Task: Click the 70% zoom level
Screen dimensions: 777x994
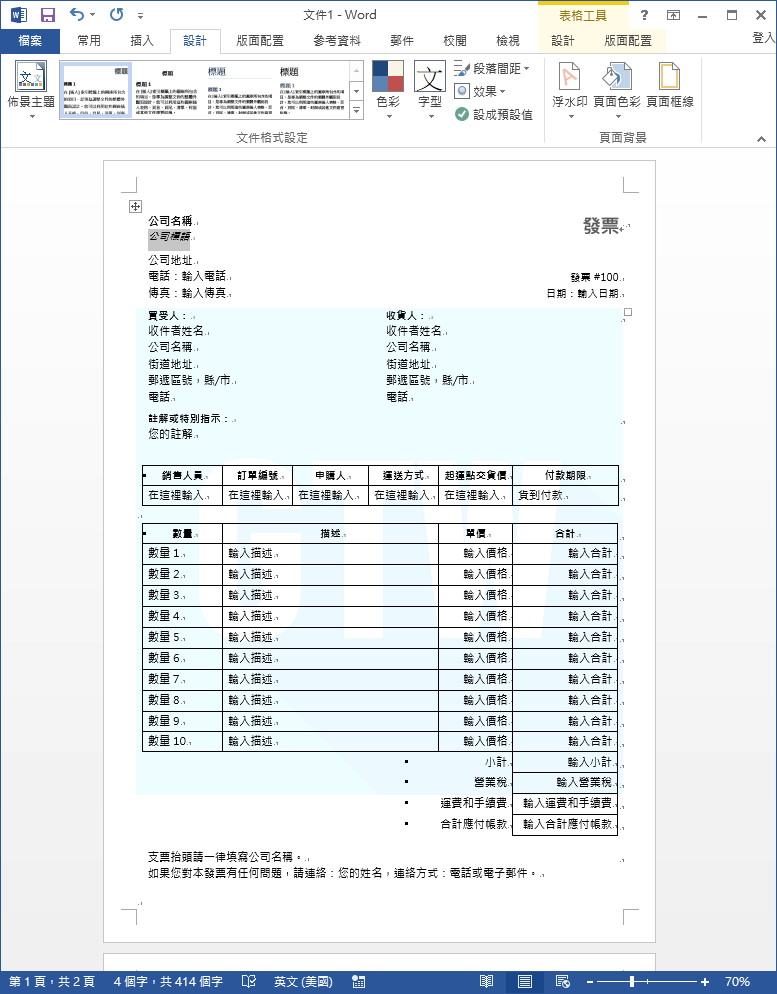Action: (737, 981)
